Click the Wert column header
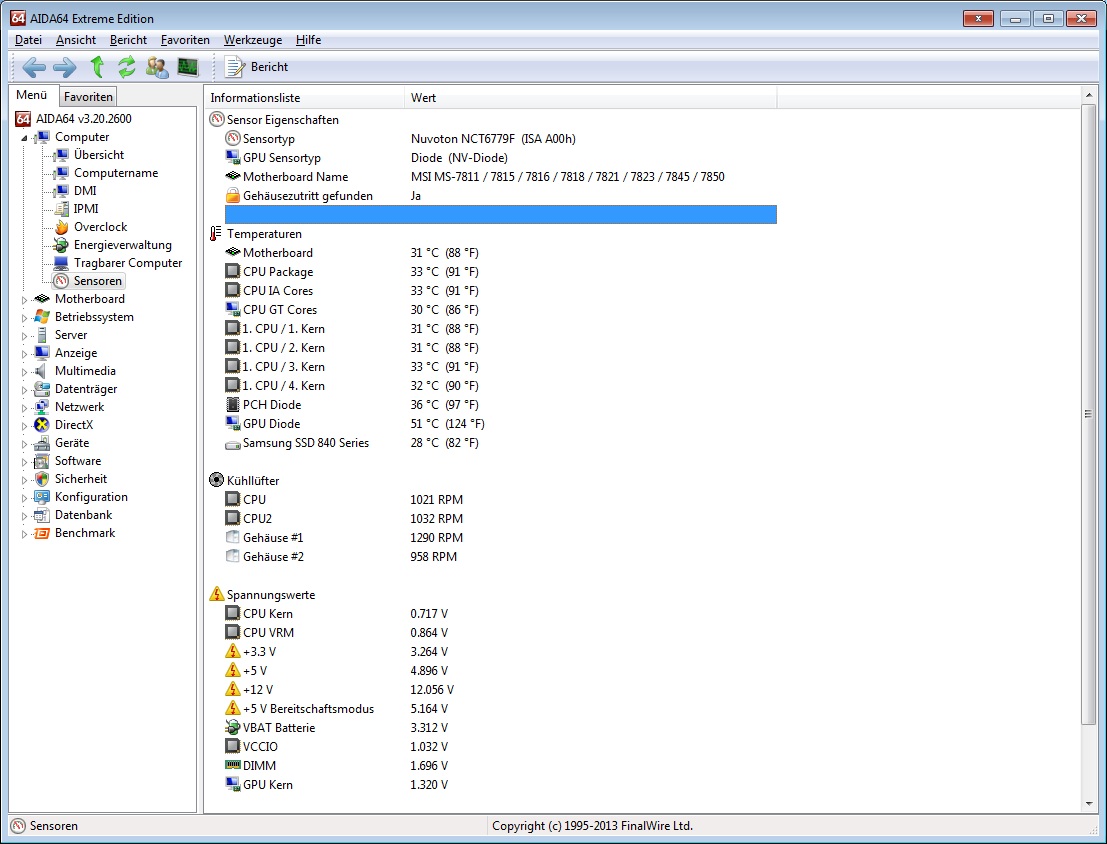Image resolution: width=1107 pixels, height=844 pixels. coord(591,97)
